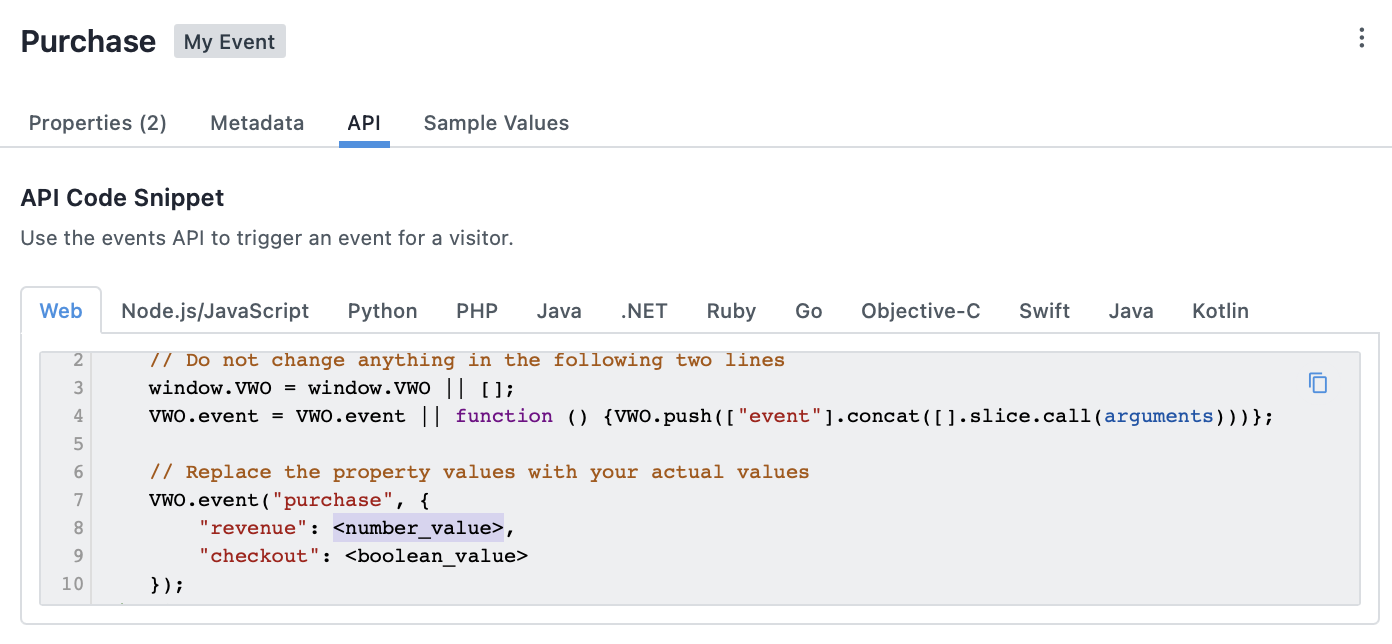Click the API Code Snippet heading
Image resolution: width=1392 pixels, height=644 pixels.
122,198
